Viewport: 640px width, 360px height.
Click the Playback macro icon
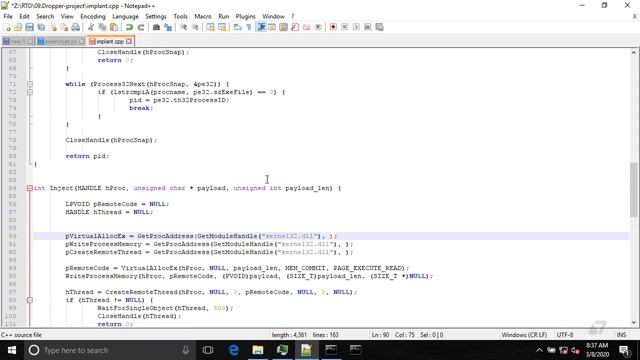(356, 27)
